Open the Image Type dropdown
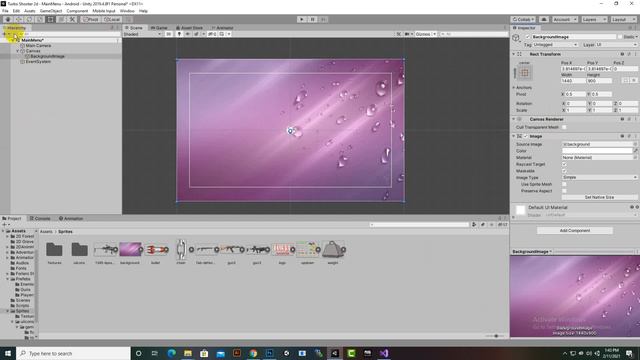 (x=600, y=177)
